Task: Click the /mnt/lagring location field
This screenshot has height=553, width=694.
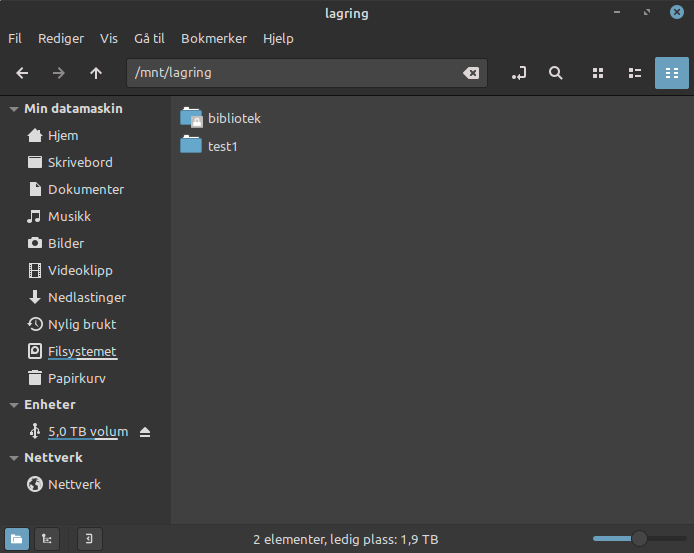Action: 307,73
